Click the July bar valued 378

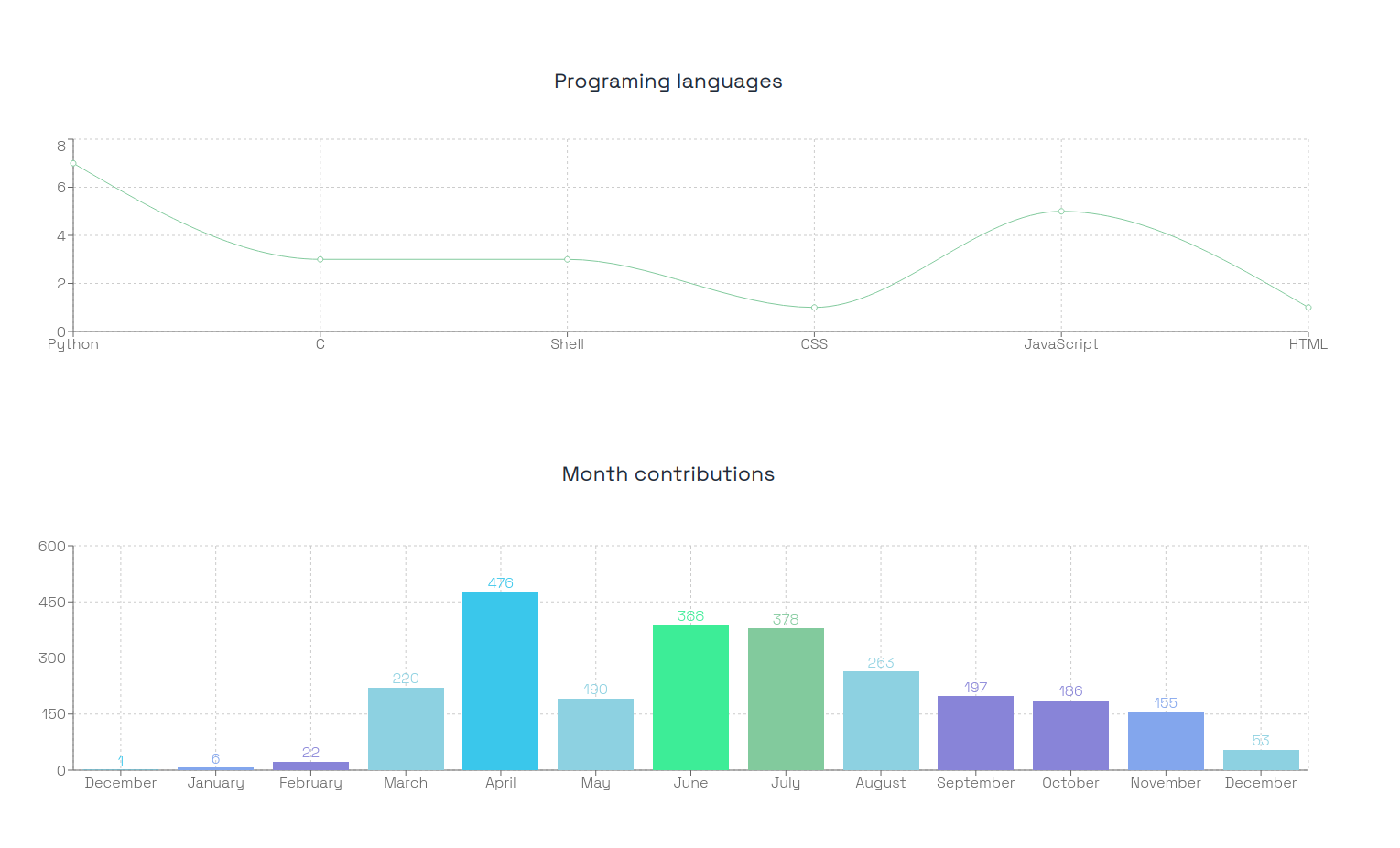(786, 699)
